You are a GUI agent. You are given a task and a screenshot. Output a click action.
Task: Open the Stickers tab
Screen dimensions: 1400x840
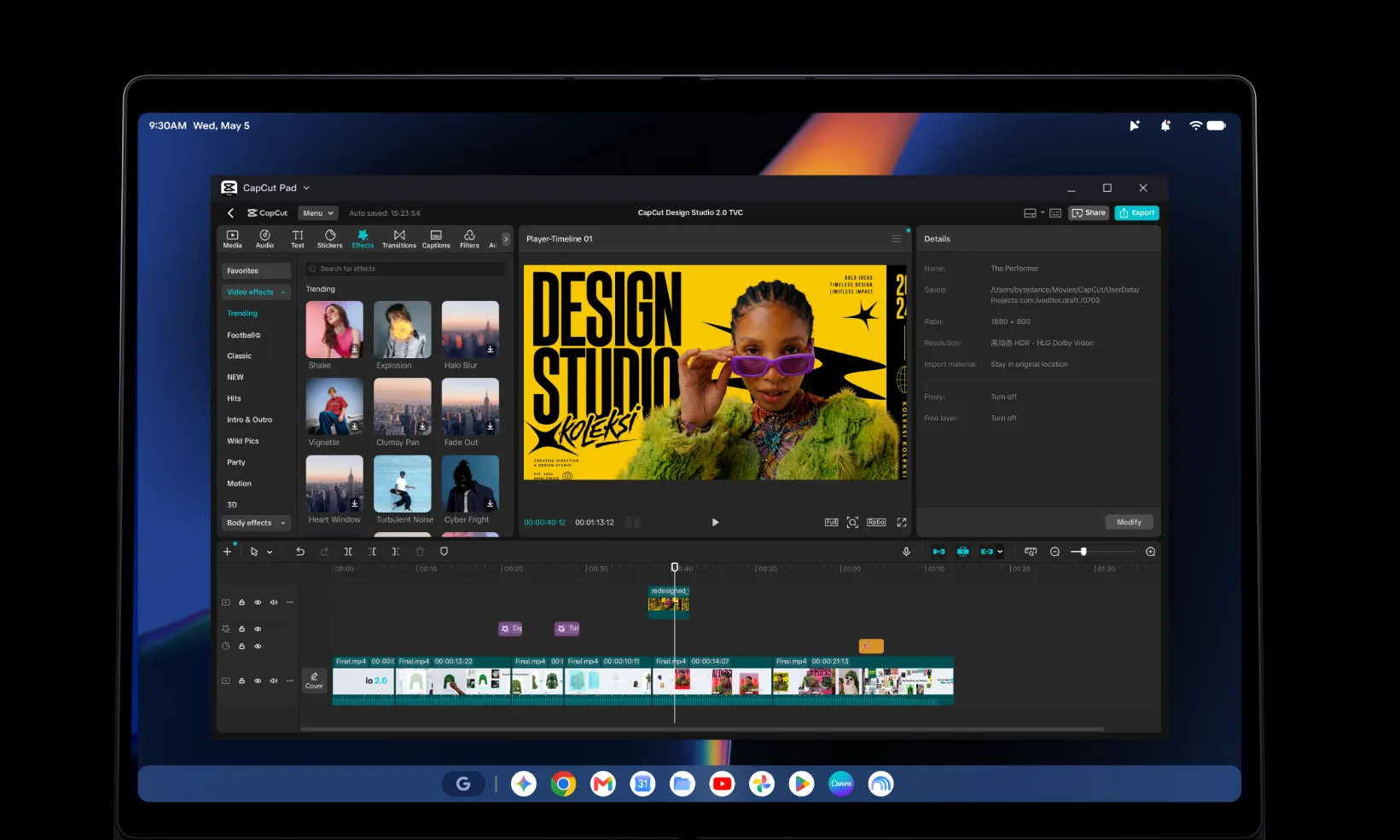[330, 239]
